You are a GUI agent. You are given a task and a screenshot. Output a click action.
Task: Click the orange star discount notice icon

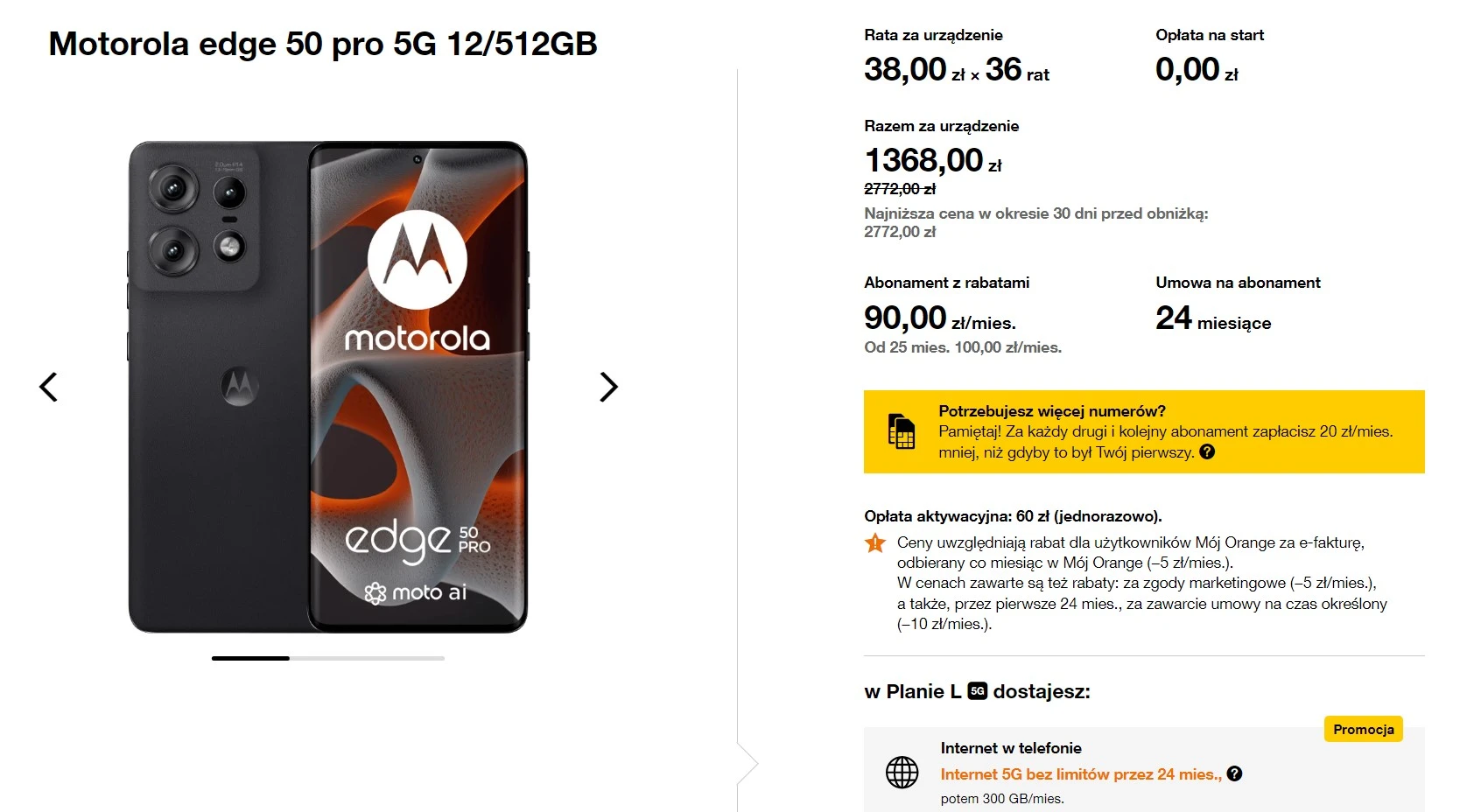point(875,543)
